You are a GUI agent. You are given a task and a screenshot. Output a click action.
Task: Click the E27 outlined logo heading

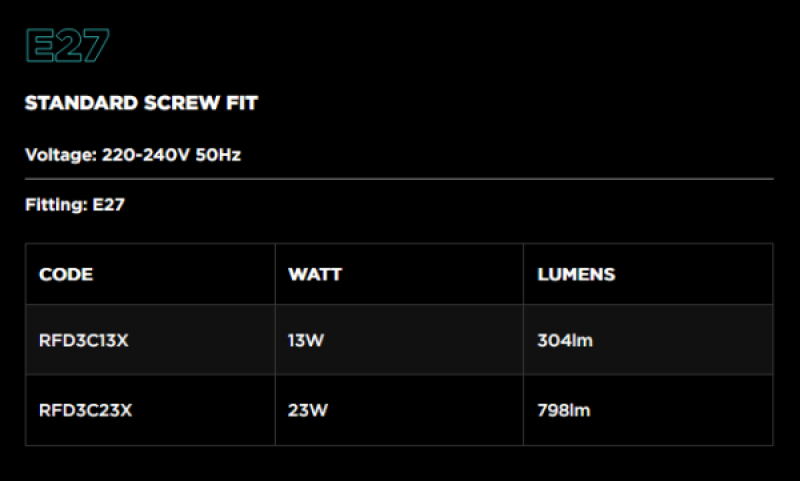(x=68, y=45)
